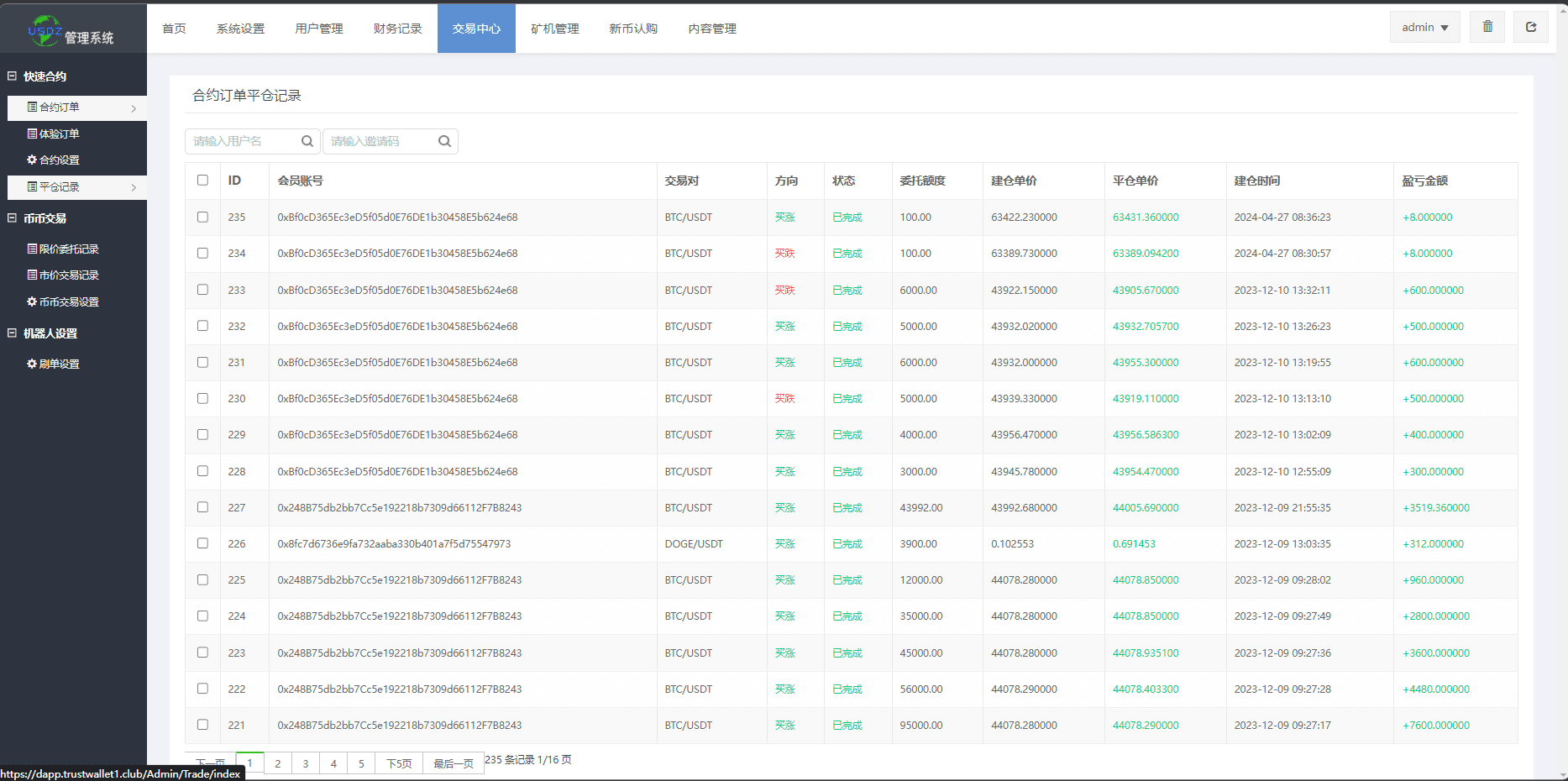Click the username search magnifier icon
Viewport: 1568px width, 781px height.
tap(307, 141)
